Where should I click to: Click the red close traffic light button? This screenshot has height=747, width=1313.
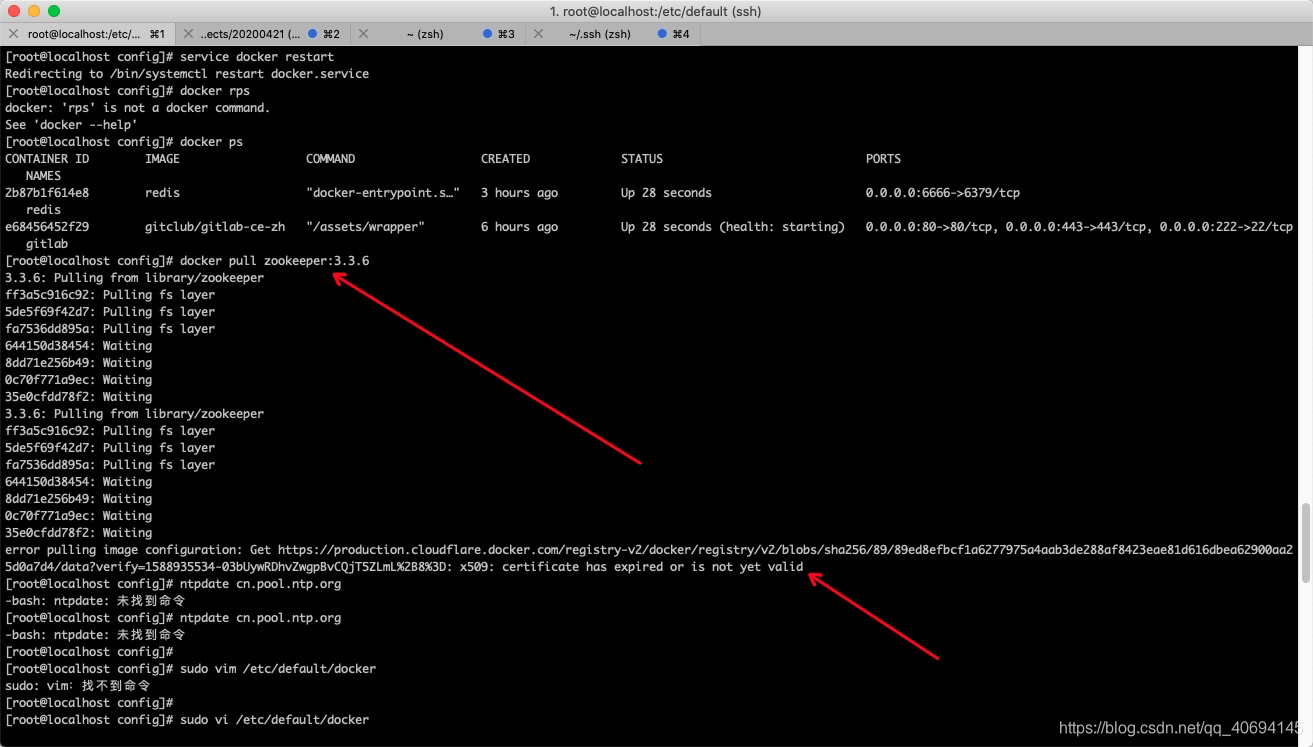tap(16, 10)
